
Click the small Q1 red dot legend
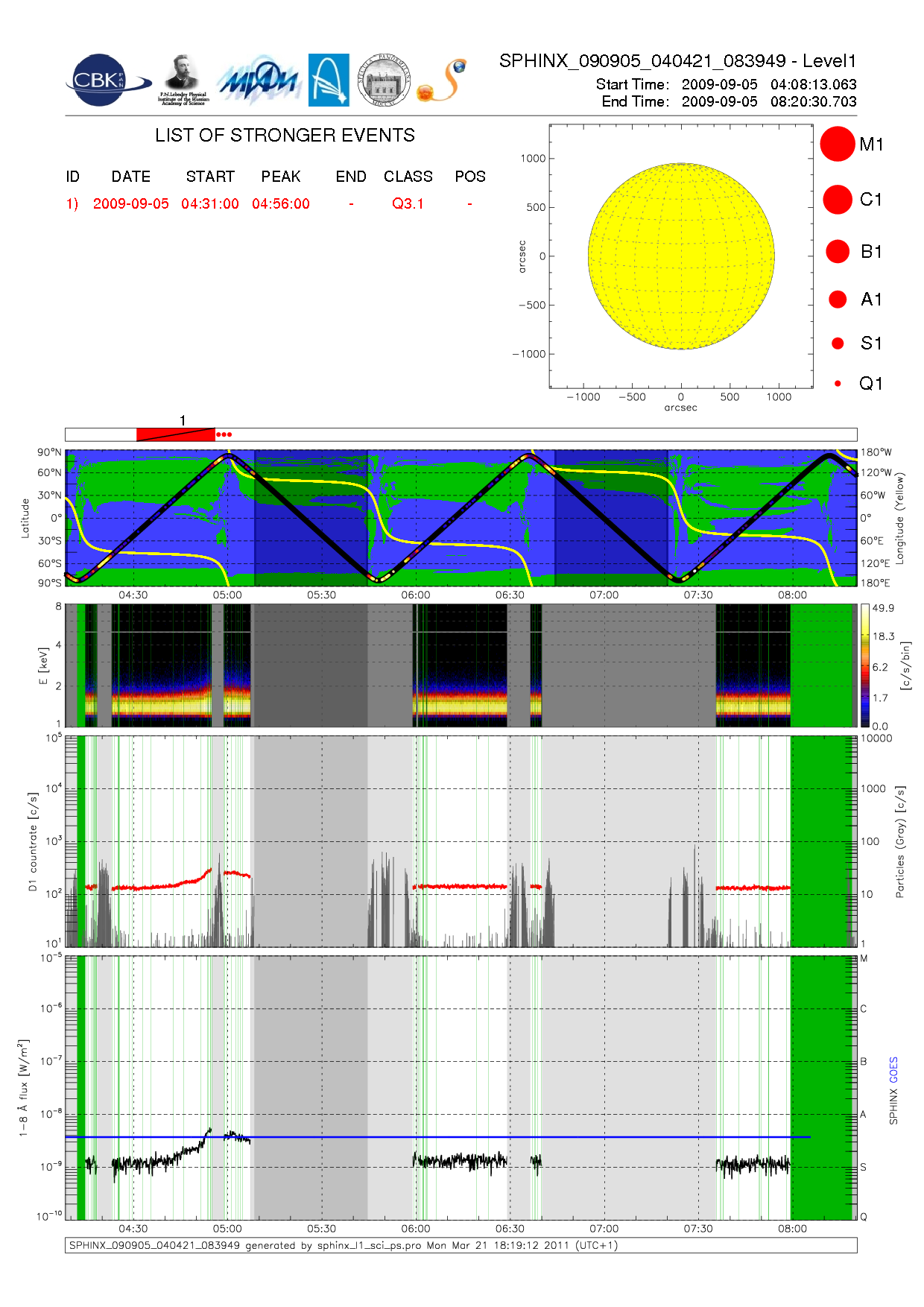(x=838, y=384)
